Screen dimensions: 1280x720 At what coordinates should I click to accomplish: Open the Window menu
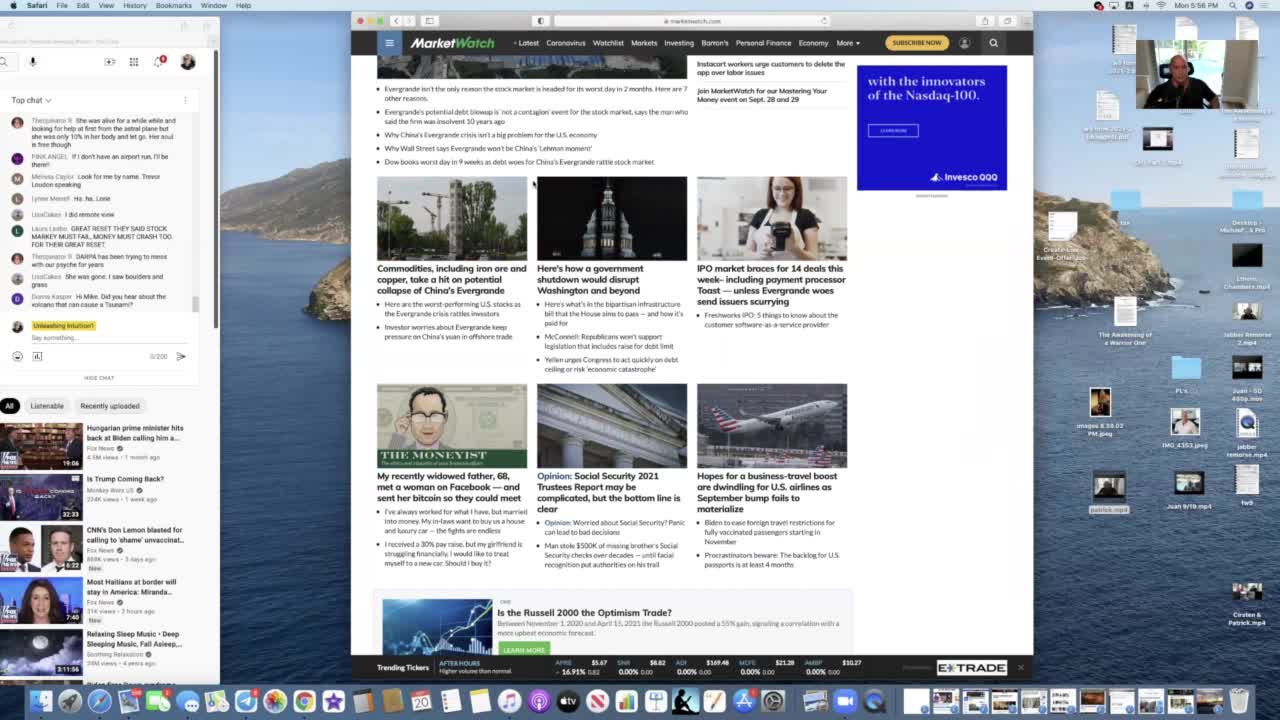point(214,5)
